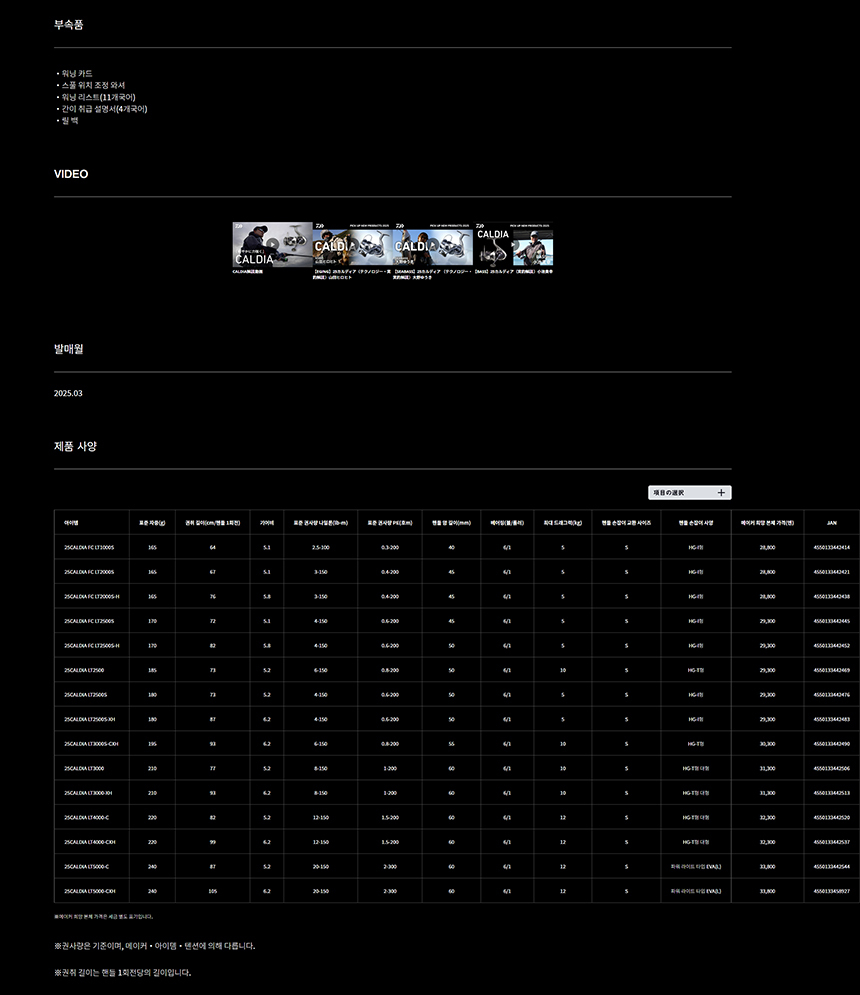860x995 pixels.
Task: Click the 기어비 column header
Action: coord(267,522)
